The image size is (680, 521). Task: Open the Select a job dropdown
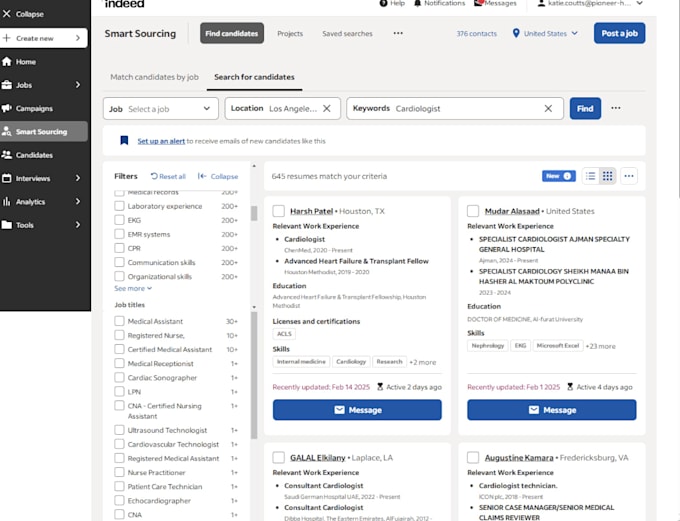[x=161, y=108]
